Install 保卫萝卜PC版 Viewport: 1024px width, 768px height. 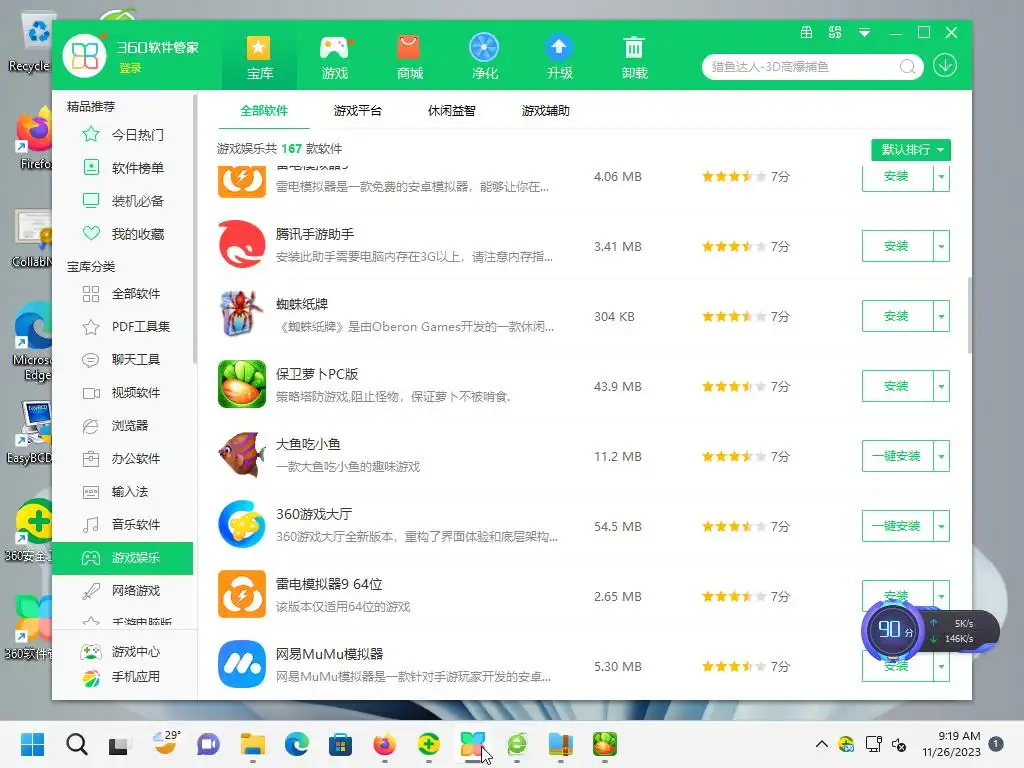click(897, 386)
